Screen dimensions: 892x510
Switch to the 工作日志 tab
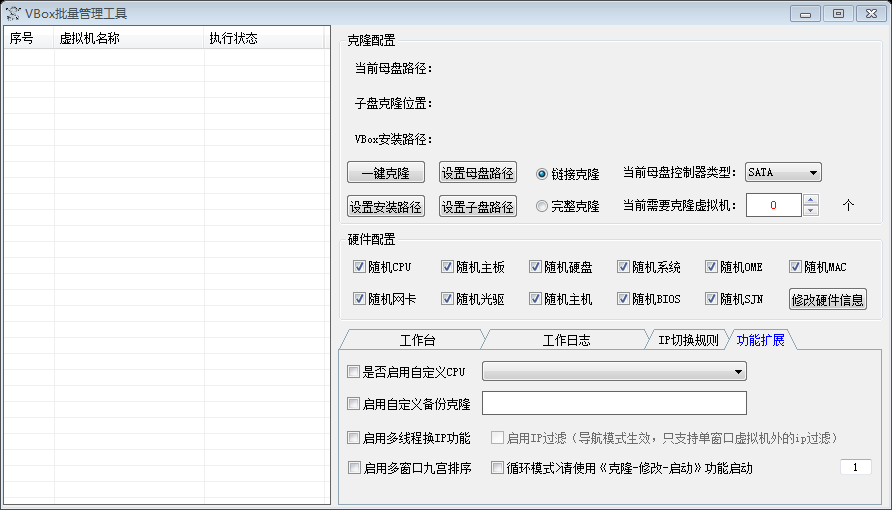pos(566,340)
